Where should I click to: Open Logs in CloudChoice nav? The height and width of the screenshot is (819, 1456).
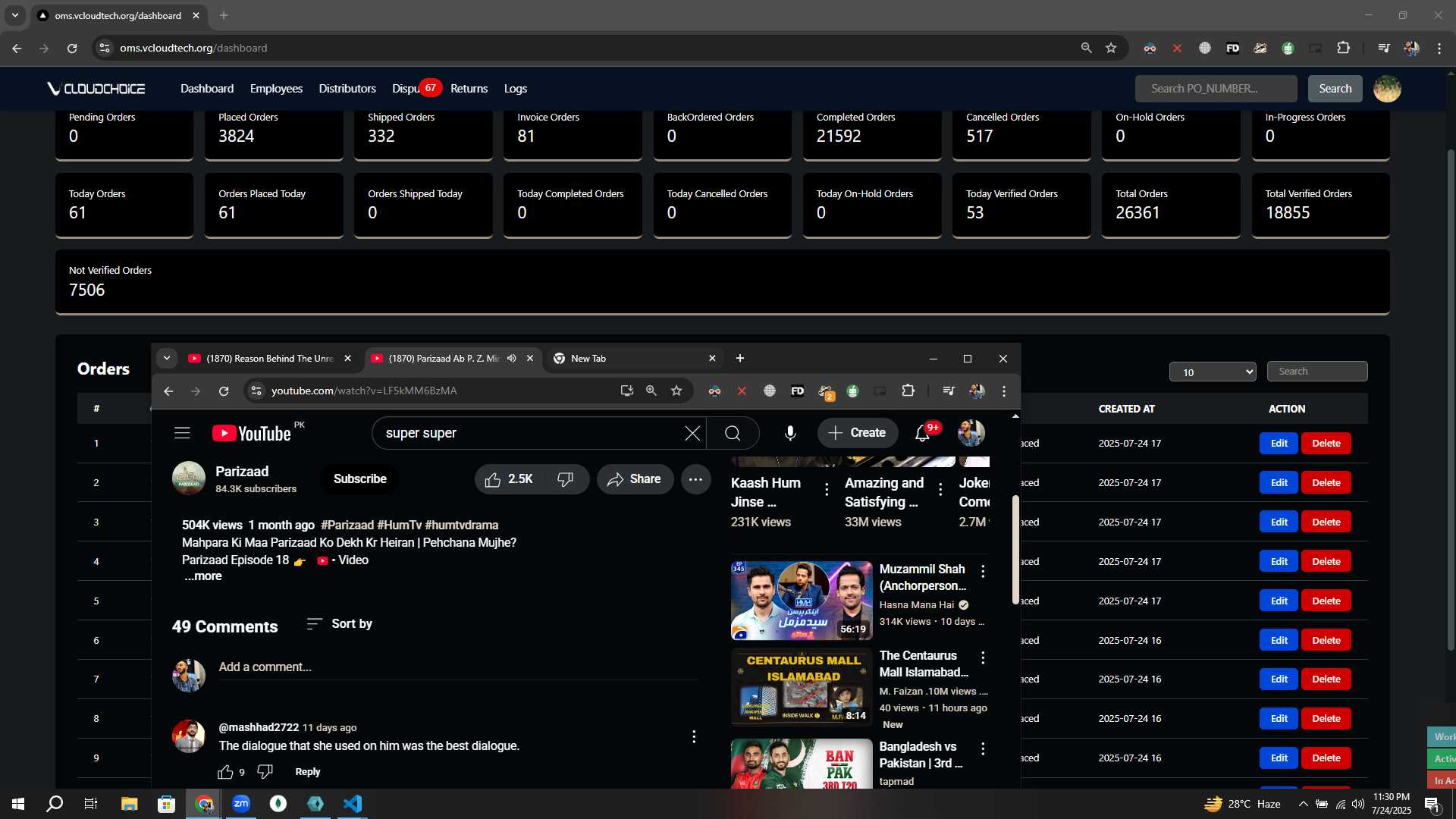click(x=515, y=89)
